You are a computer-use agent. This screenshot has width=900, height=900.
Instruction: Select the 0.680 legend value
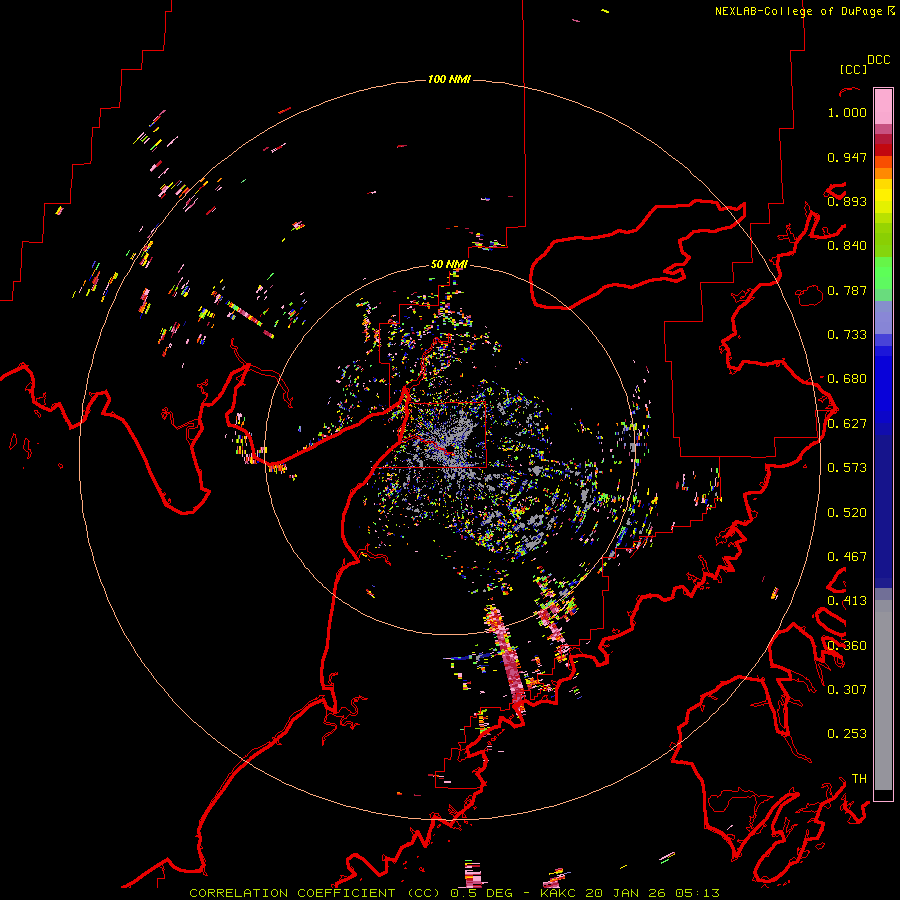tap(847, 379)
